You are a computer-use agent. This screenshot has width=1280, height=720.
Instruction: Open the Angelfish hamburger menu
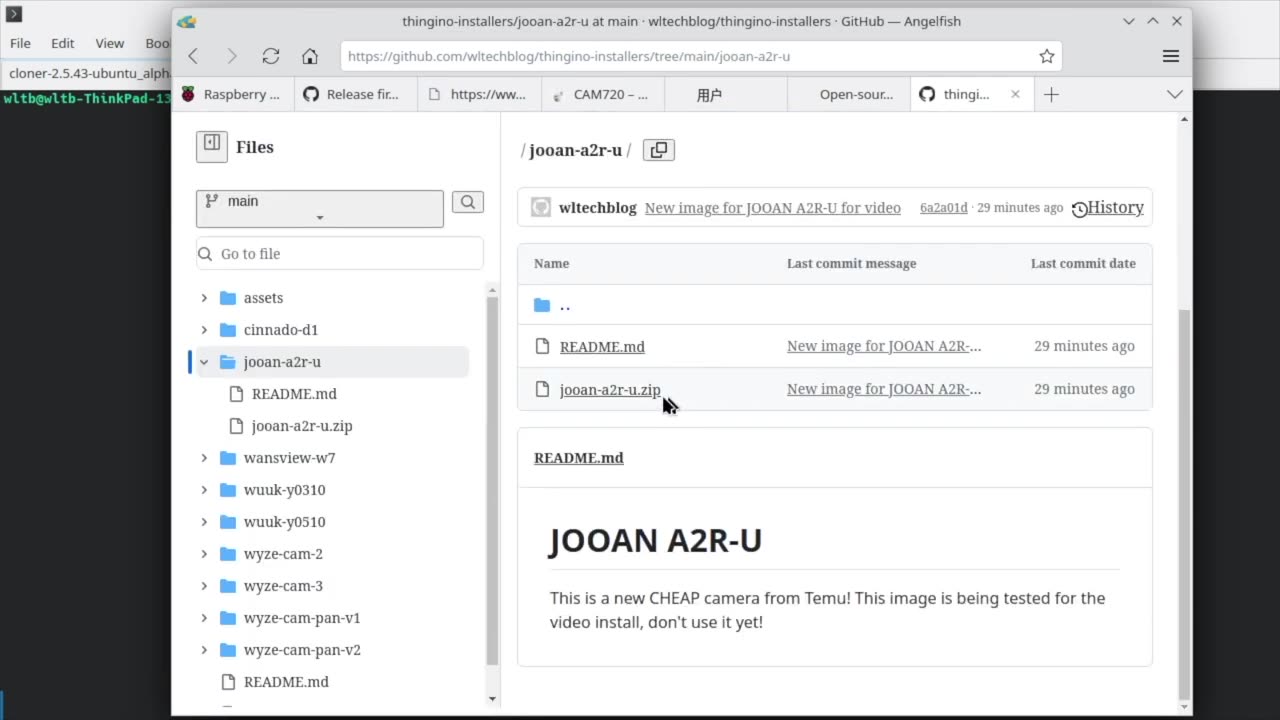tap(1171, 56)
